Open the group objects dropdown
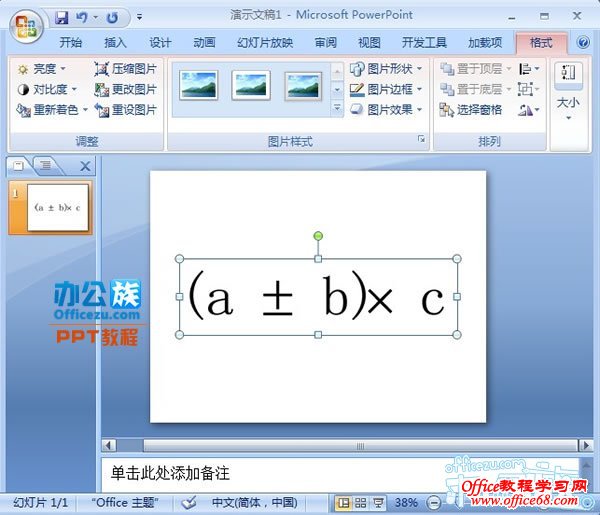The image size is (600, 515). coord(529,90)
